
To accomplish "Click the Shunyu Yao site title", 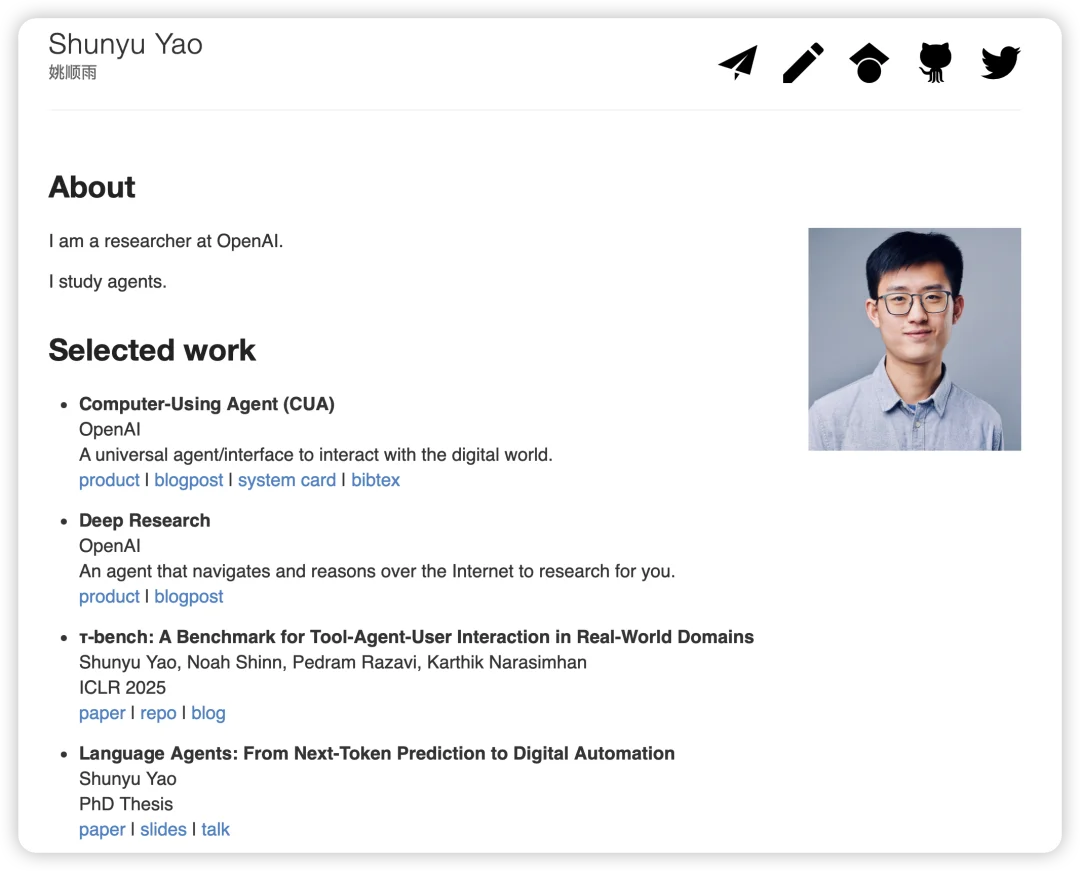I will pos(125,45).
